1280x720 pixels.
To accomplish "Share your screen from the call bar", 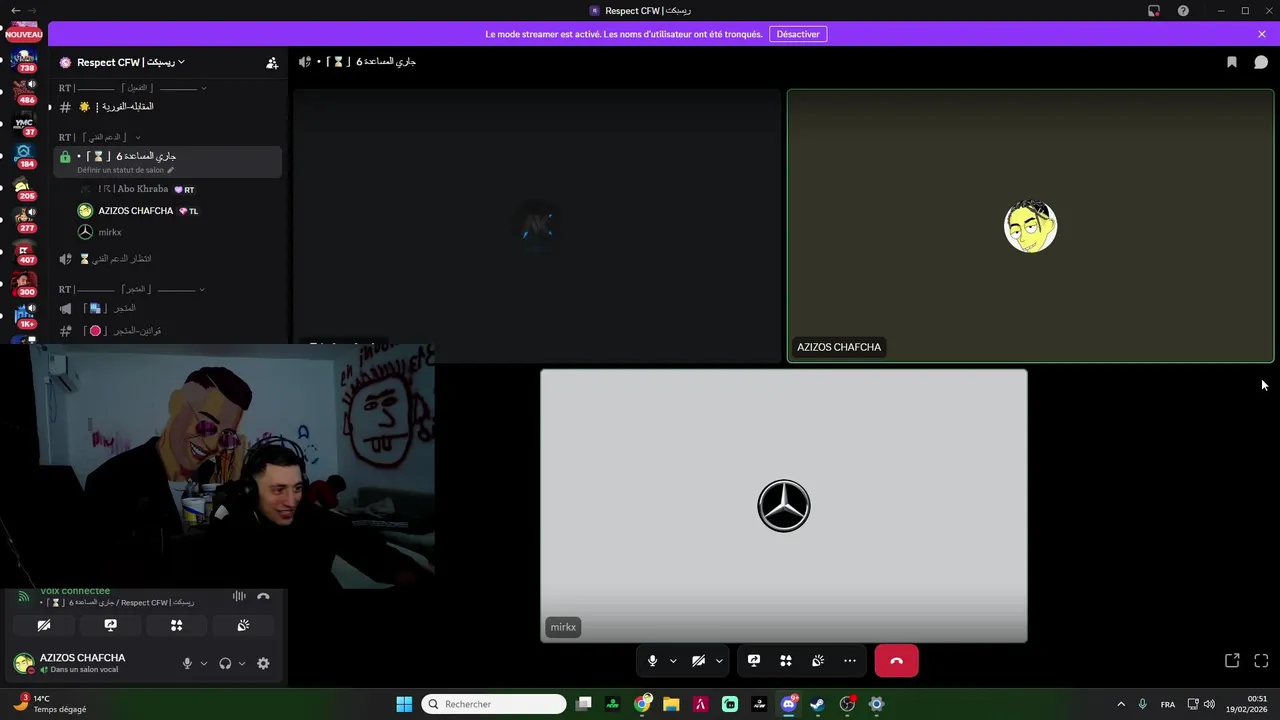I will (x=754, y=661).
